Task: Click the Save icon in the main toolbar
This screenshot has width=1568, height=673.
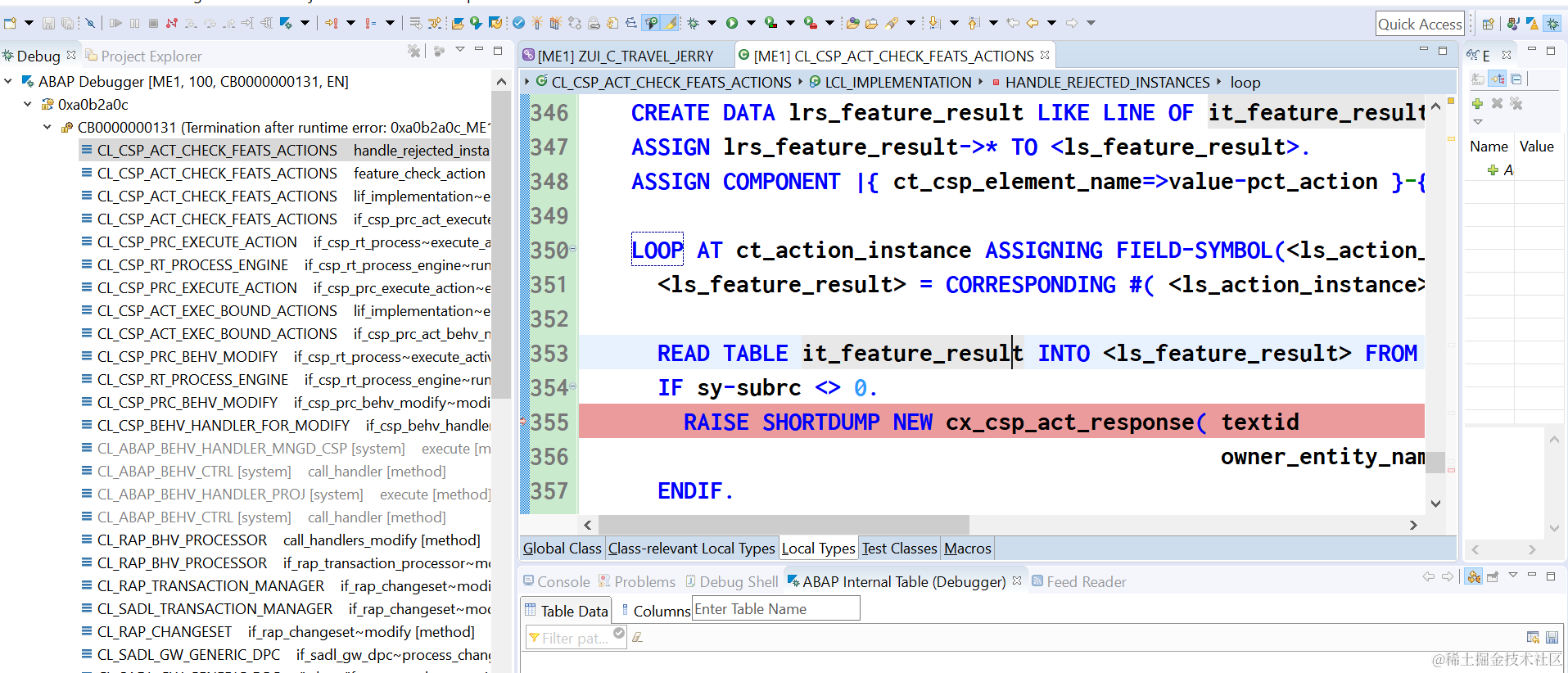Action: pyautogui.click(x=48, y=23)
